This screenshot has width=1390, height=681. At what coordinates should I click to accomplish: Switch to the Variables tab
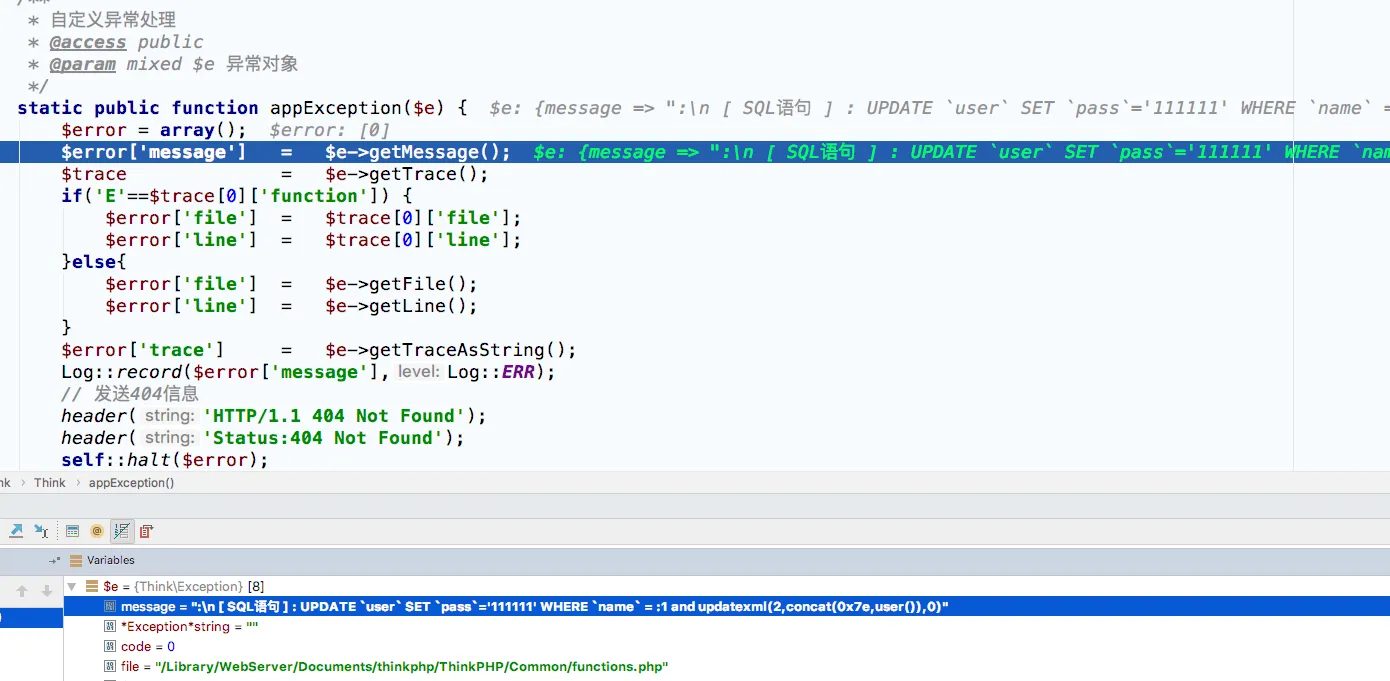(x=109, y=561)
